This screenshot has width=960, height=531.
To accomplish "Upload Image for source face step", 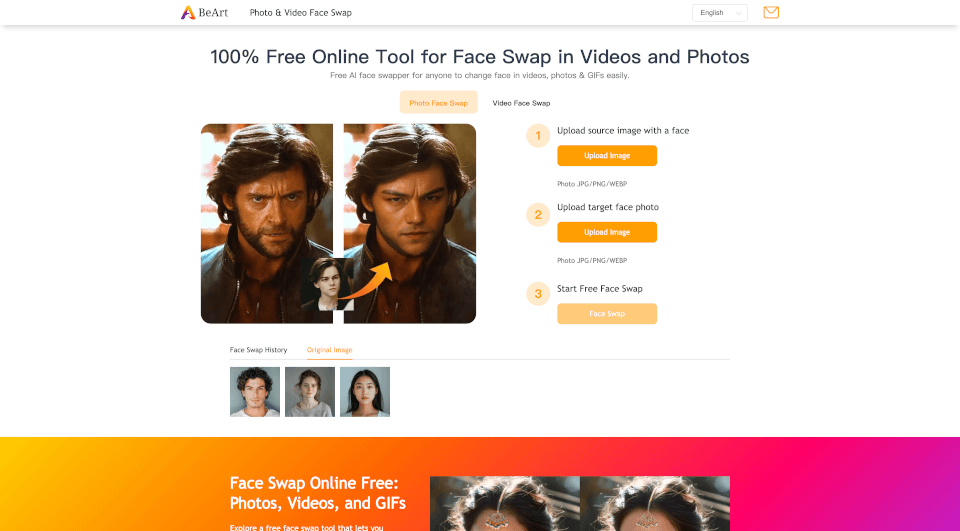I will 607,156.
